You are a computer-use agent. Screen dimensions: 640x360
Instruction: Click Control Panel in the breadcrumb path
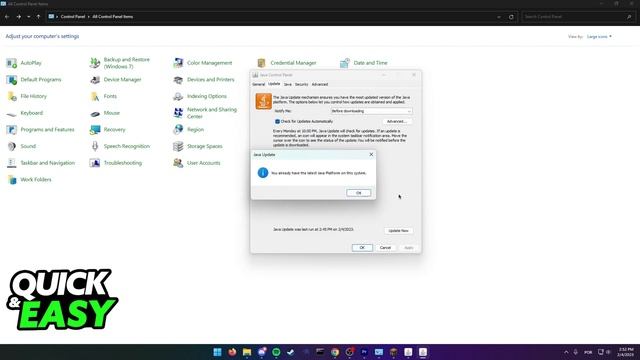(x=73, y=17)
